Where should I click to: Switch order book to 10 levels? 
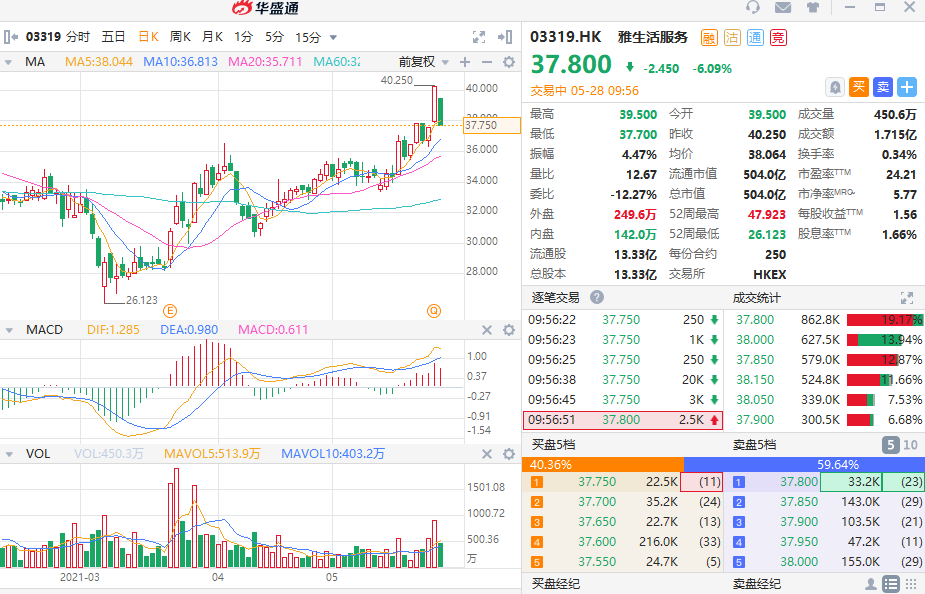[x=910, y=445]
